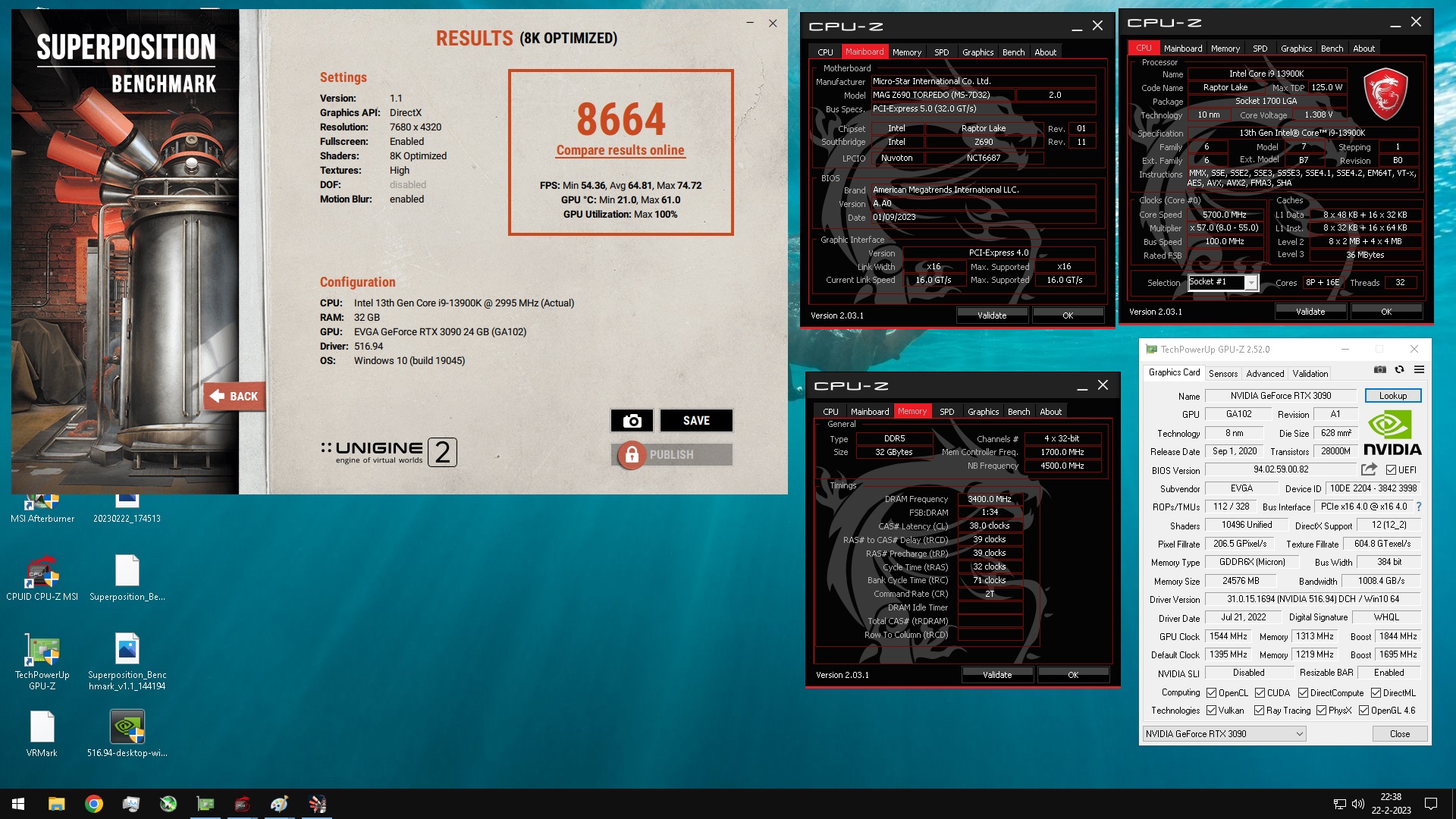The image size is (1456, 819).
Task: Open the Windows Start menu
Action: pyautogui.click(x=18, y=804)
